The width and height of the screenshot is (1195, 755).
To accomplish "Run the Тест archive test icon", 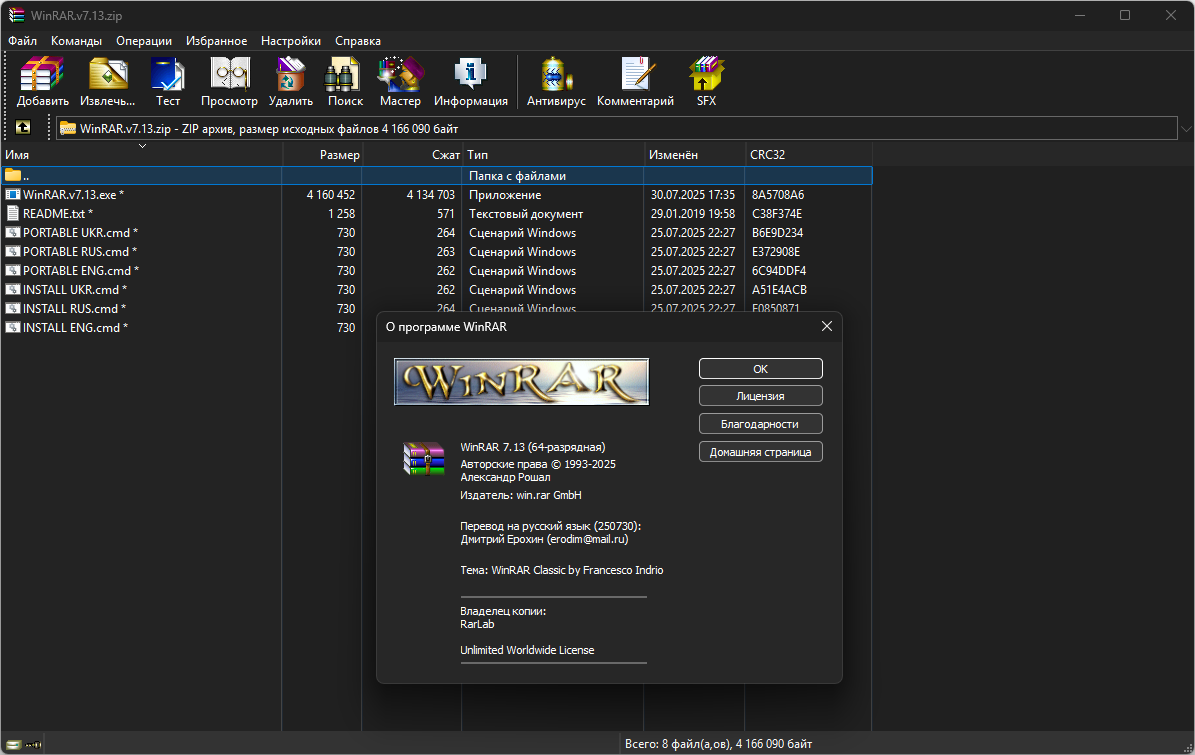I will click(168, 81).
